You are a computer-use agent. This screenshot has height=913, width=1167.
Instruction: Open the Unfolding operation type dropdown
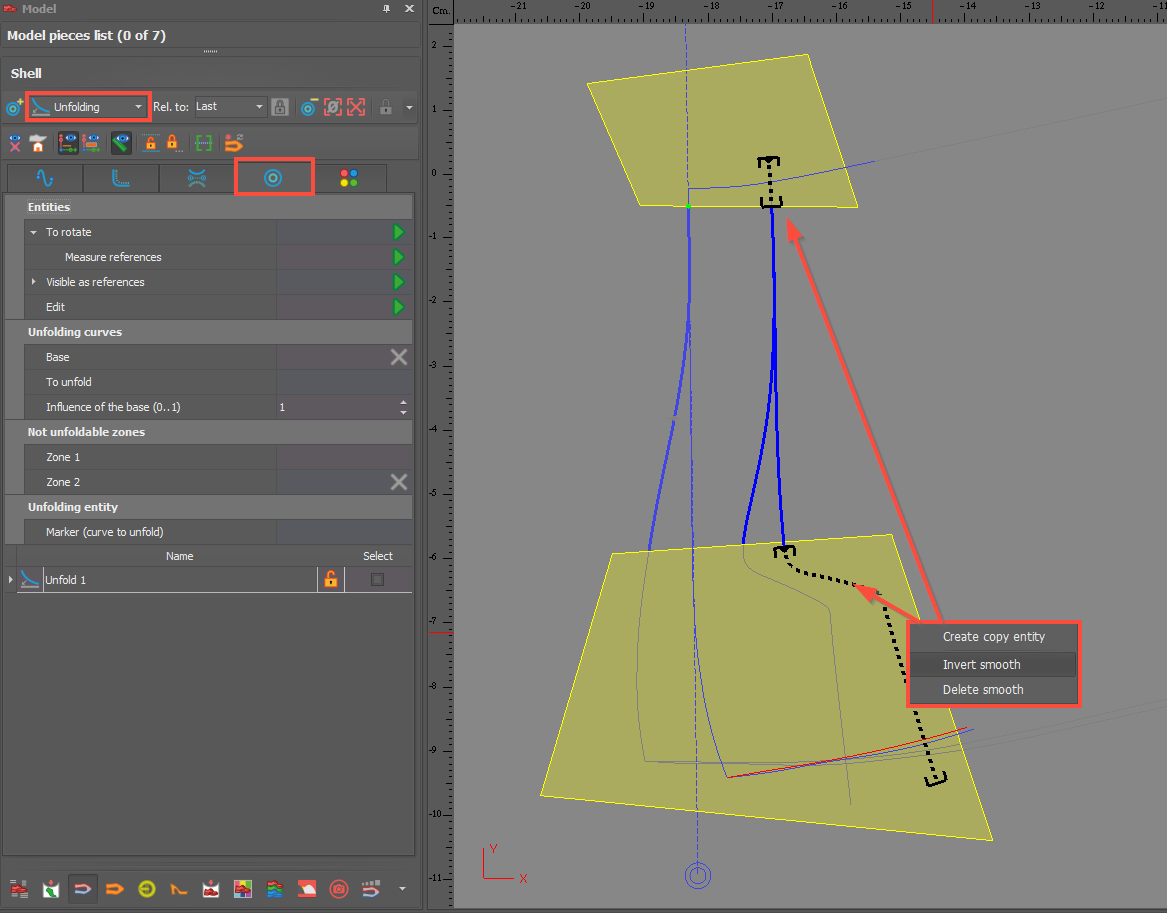[88, 107]
